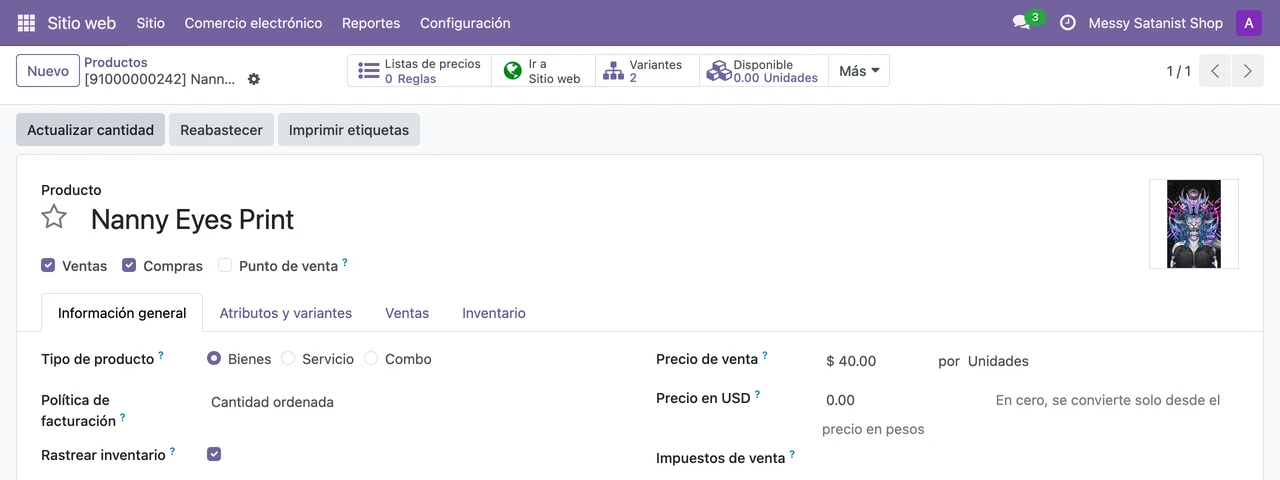Open the gear actions menu beside the breadcrumb
Viewport: 1280px width, 480px height.
(254, 79)
